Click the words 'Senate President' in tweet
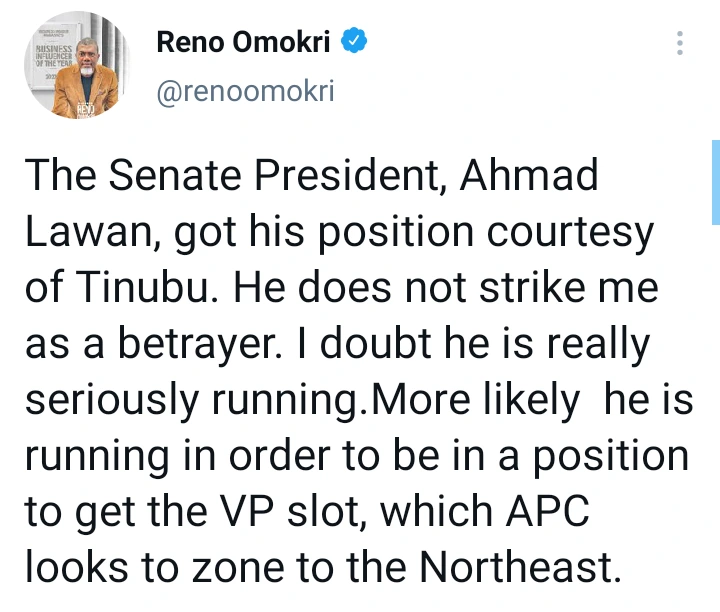The width and height of the screenshot is (720, 612). click(271, 178)
